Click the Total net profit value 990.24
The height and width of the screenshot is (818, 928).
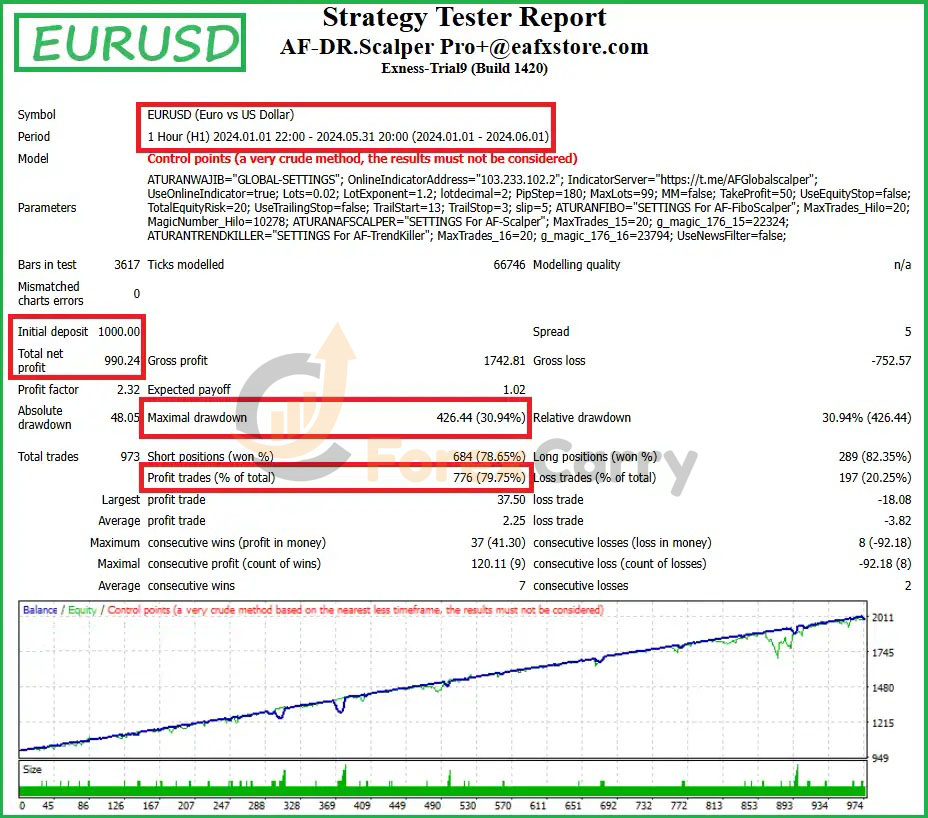click(122, 361)
